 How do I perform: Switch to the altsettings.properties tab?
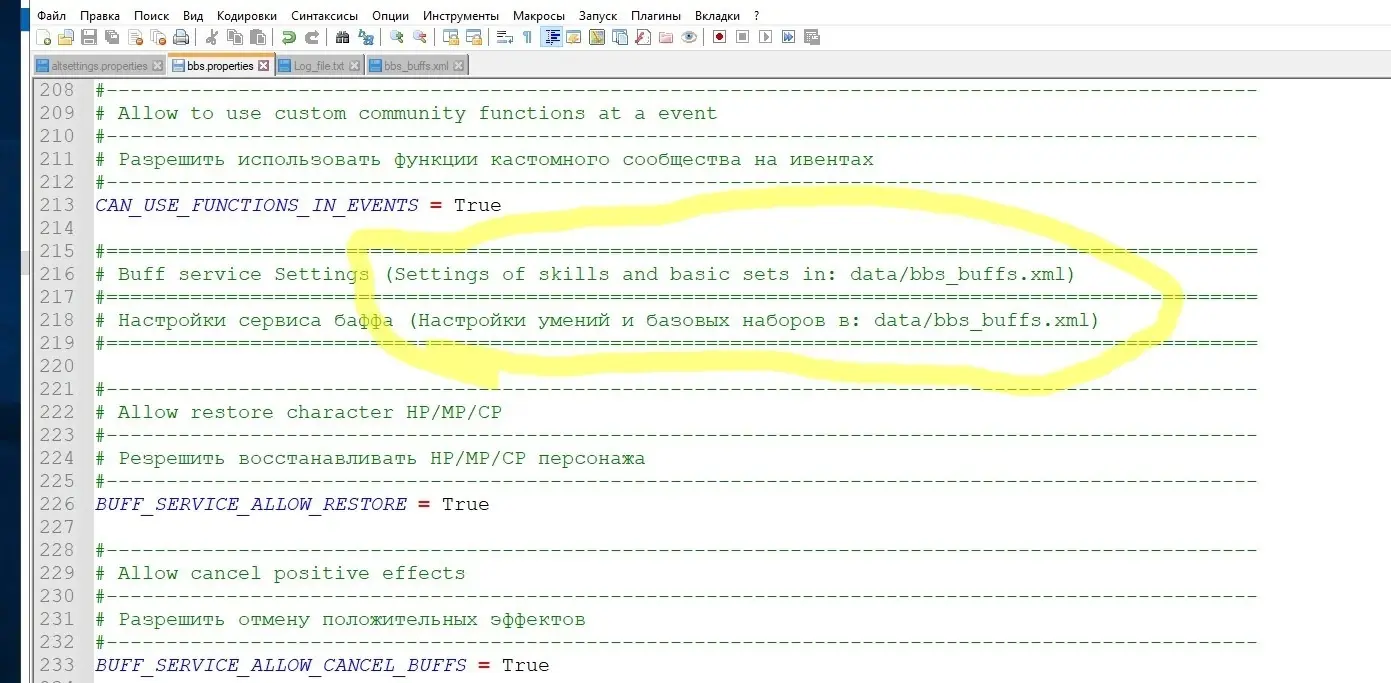click(x=98, y=66)
